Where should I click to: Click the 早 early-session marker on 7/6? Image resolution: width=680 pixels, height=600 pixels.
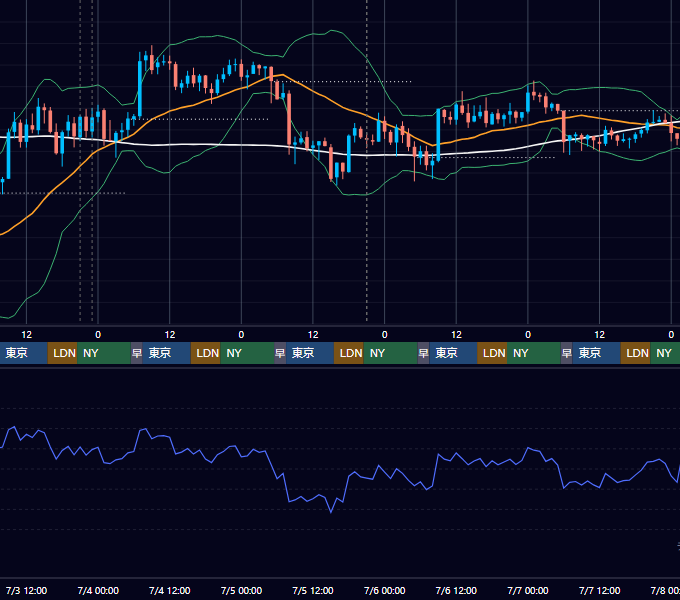423,353
